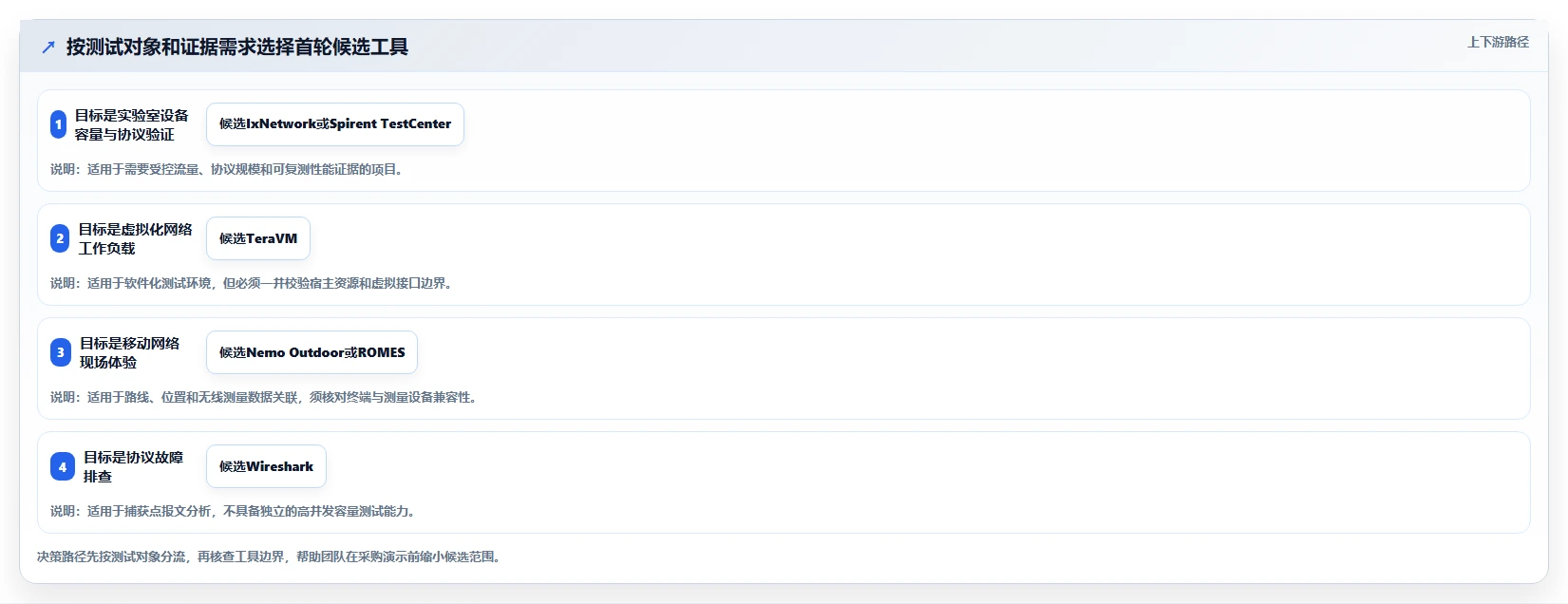1568x604 pixels.
Task: Click the title 按测试对象和证据需求选择首轮候选工具
Action: click(237, 47)
